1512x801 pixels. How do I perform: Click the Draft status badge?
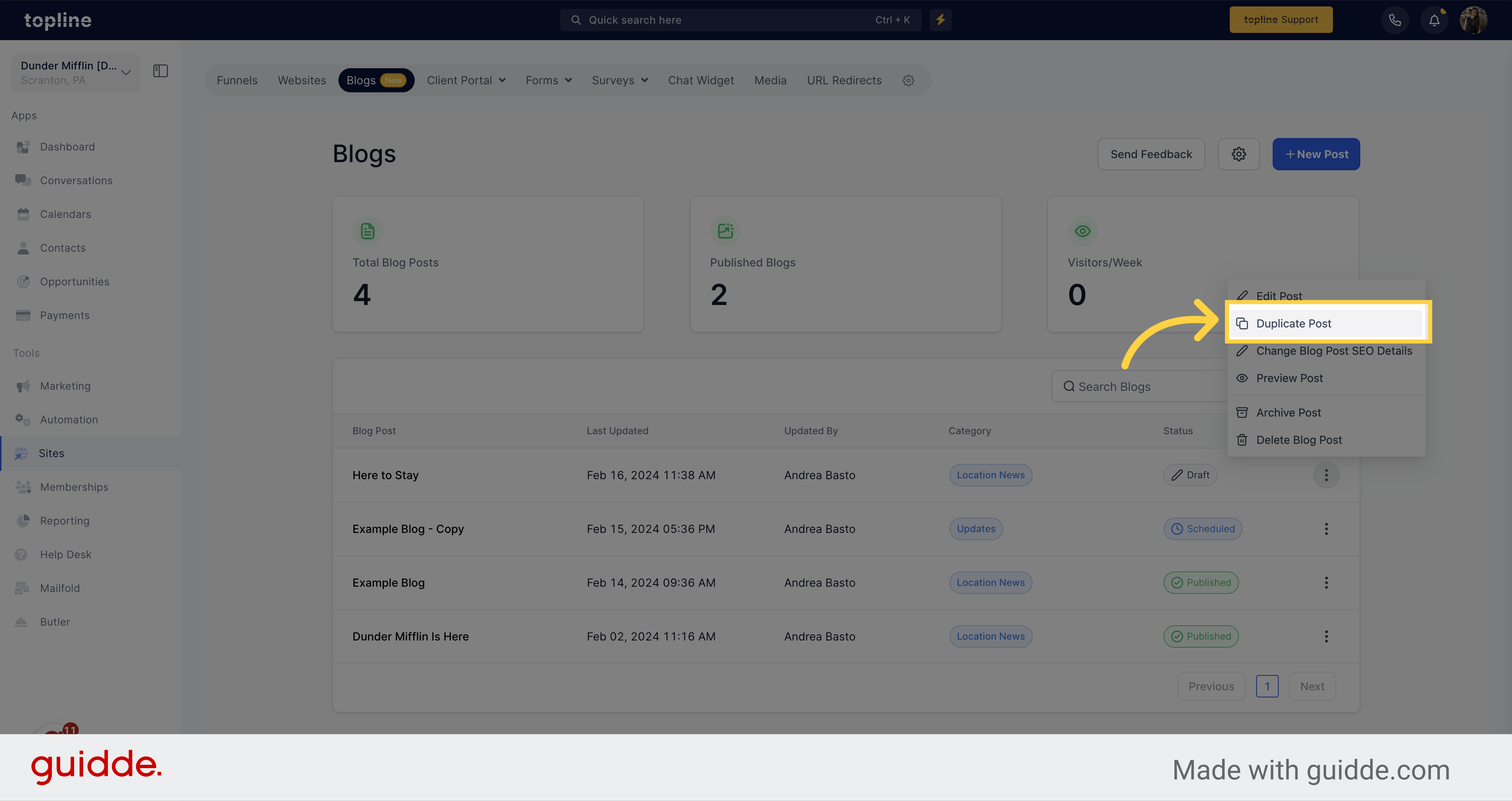pyautogui.click(x=1190, y=475)
